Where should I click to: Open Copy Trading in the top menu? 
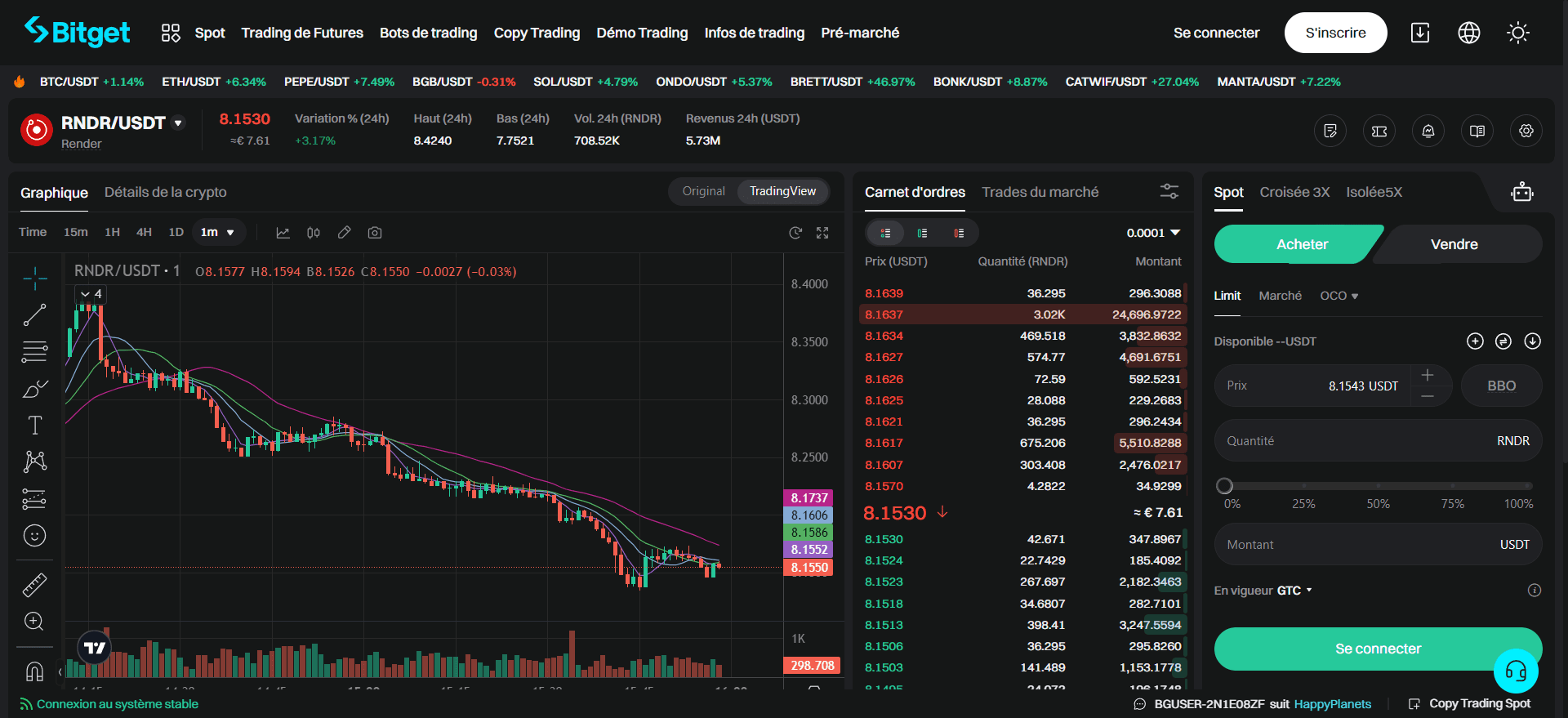[x=537, y=33]
